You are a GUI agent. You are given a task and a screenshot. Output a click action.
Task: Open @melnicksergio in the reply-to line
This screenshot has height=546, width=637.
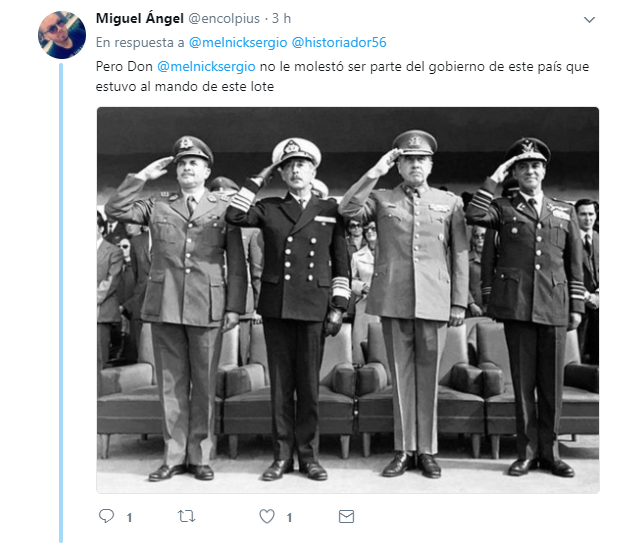coord(238,42)
